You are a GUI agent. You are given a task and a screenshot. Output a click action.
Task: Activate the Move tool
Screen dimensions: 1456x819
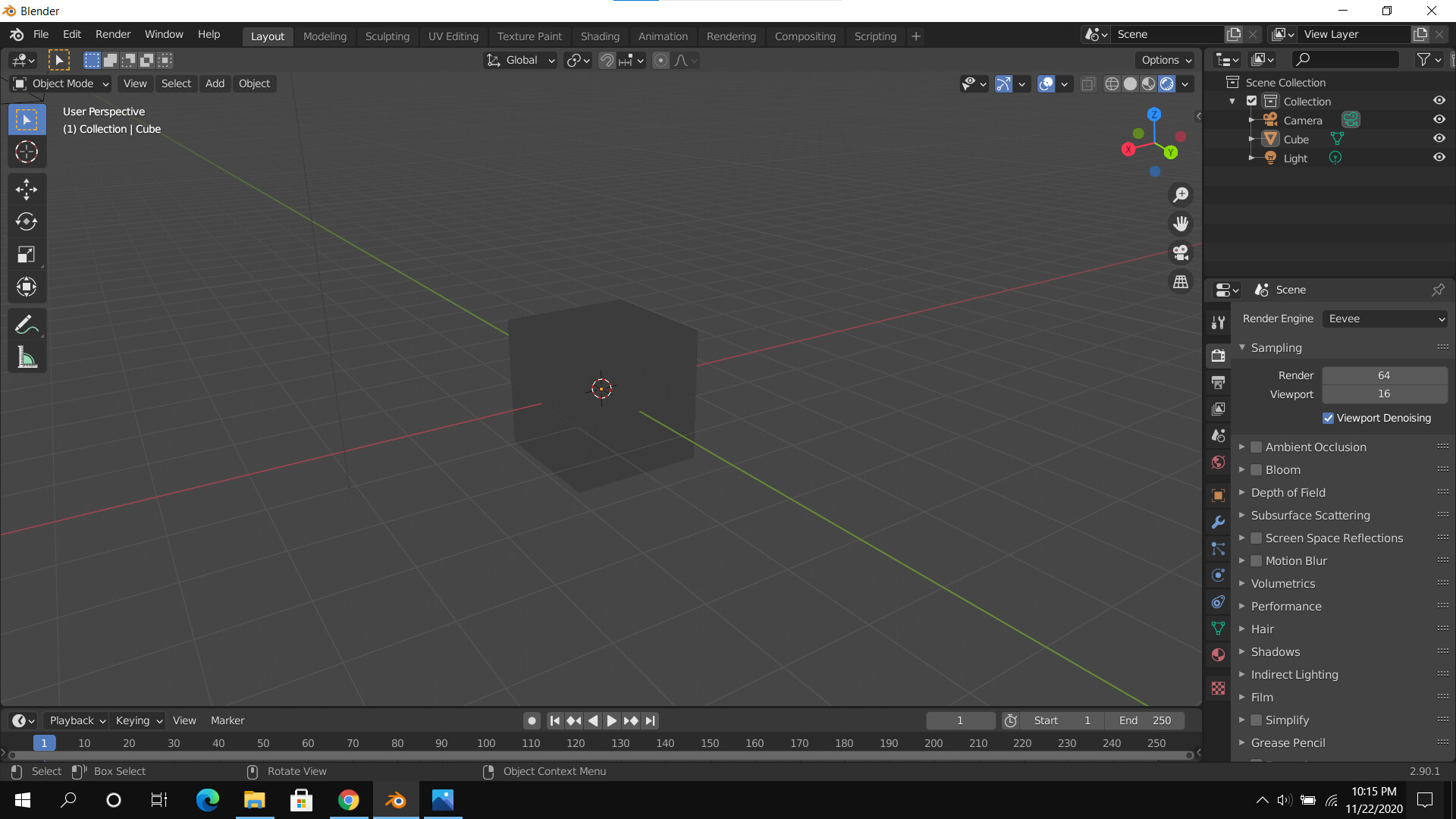[x=27, y=189]
